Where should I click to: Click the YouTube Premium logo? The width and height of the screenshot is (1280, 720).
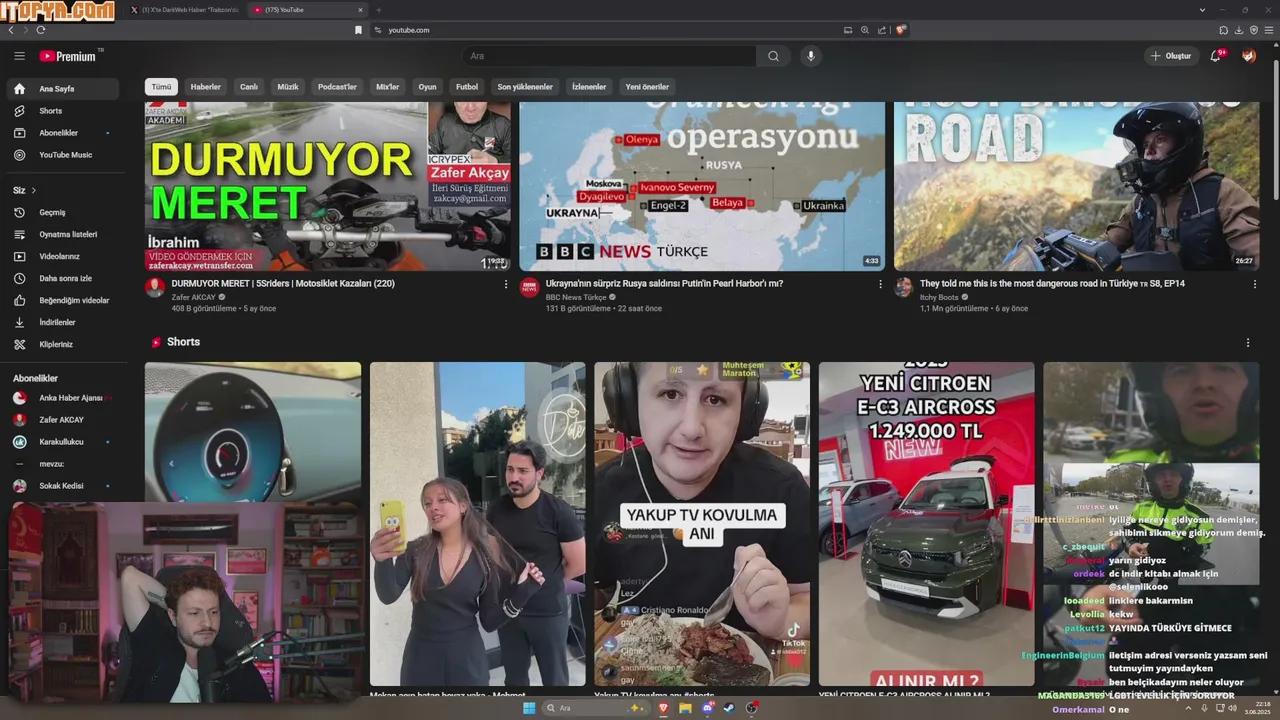coord(68,56)
